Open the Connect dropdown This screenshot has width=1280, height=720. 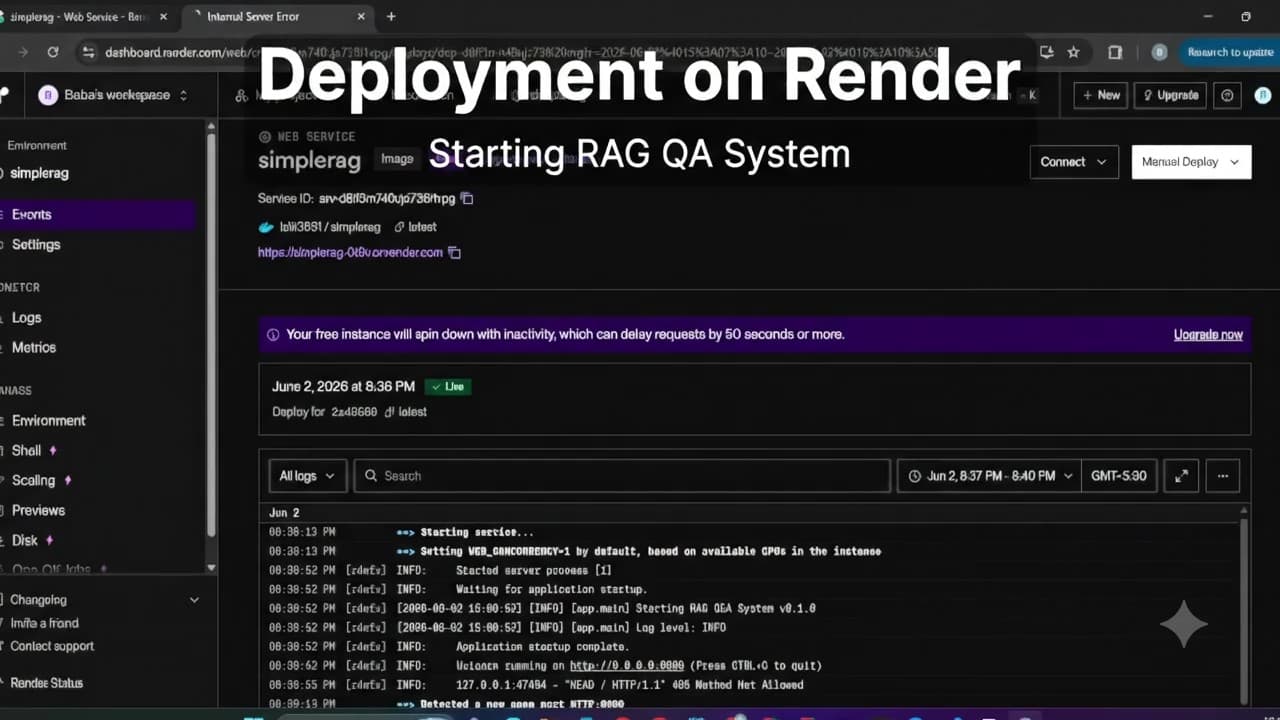click(x=1074, y=162)
